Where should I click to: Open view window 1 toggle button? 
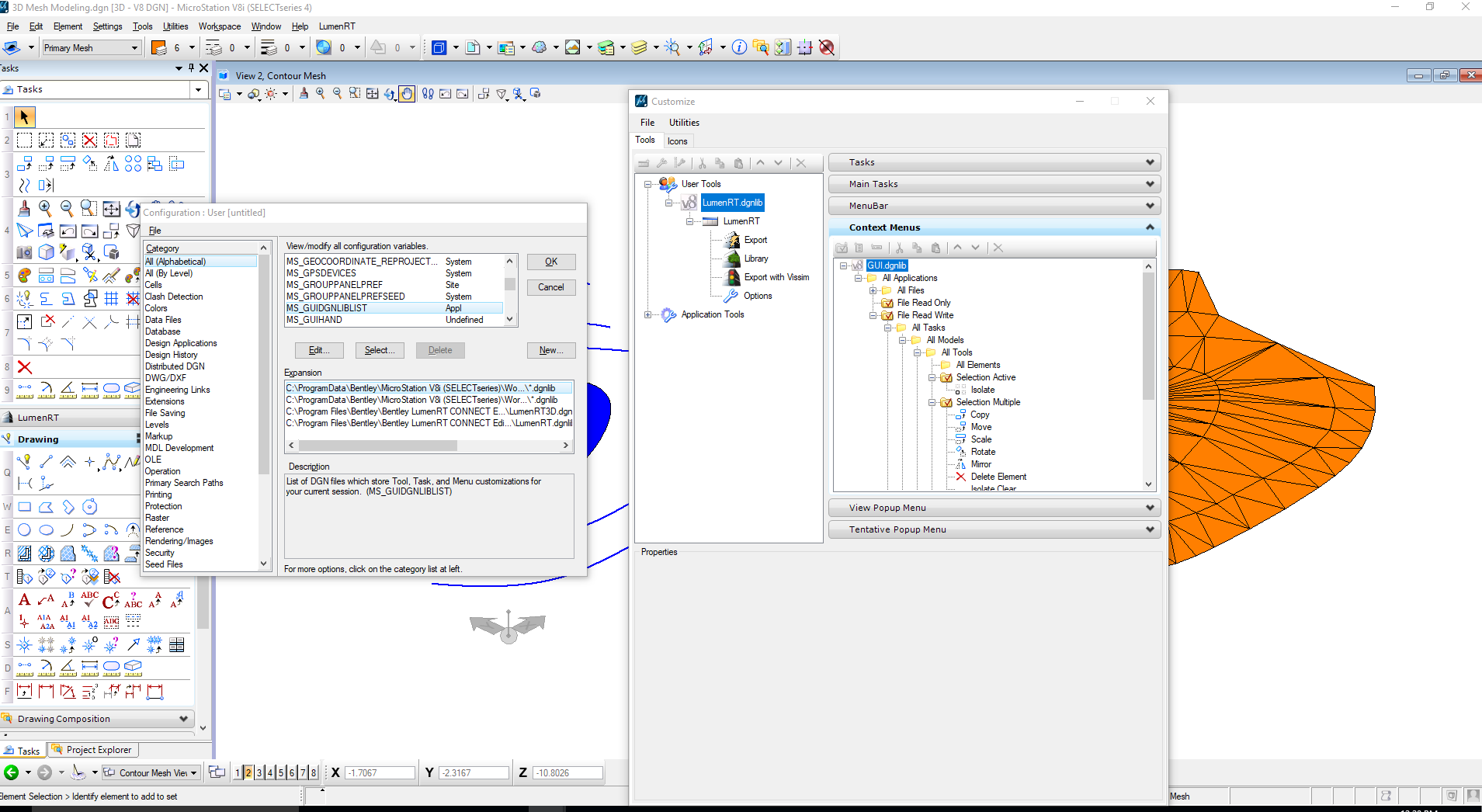238,772
